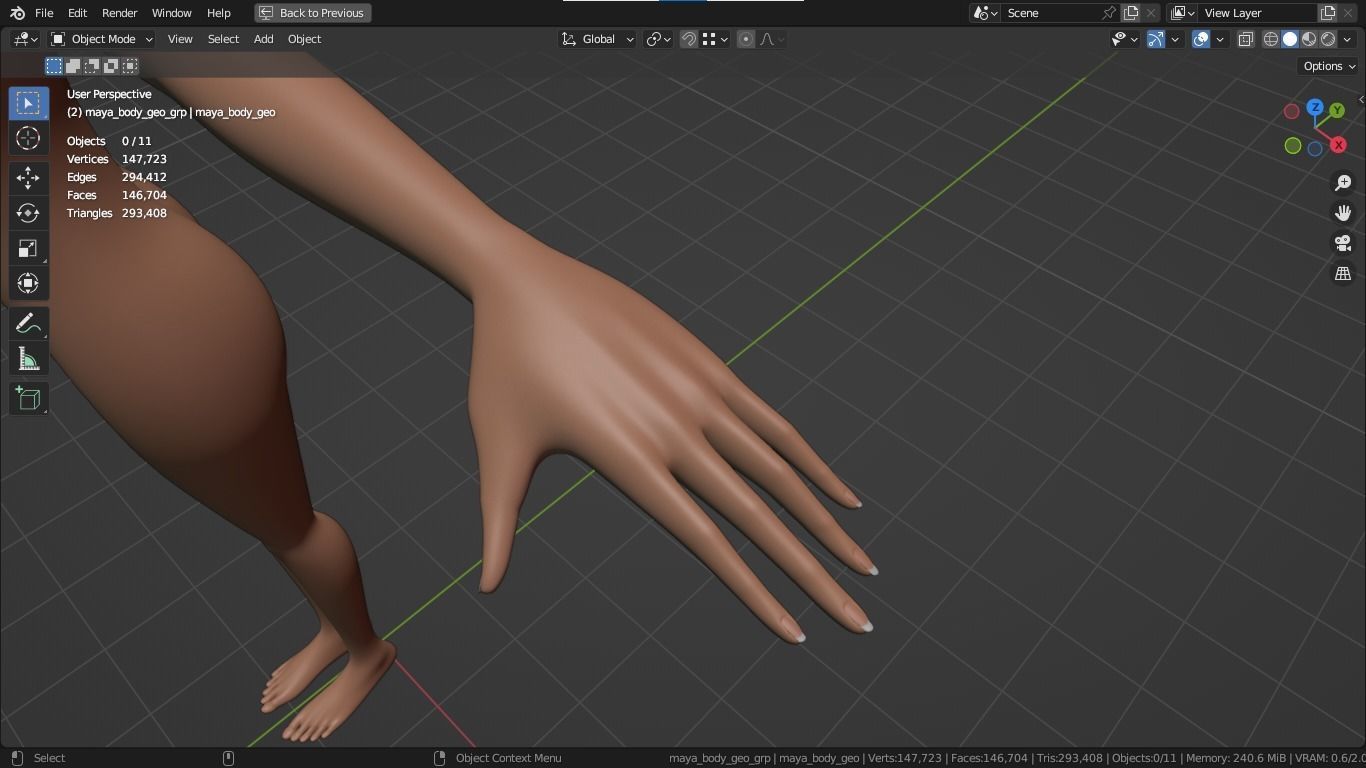Toggle the camera view icon
The width and height of the screenshot is (1366, 768).
(x=1343, y=243)
